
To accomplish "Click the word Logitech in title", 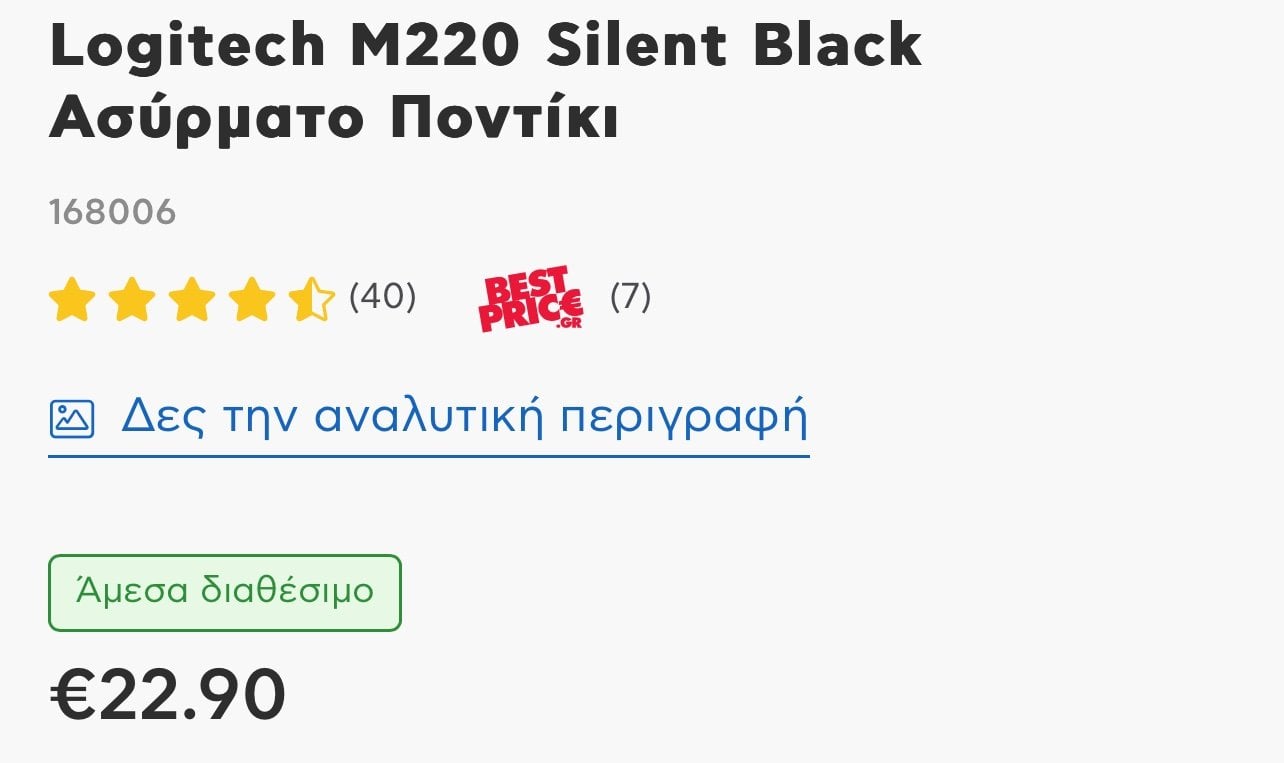I will coord(188,46).
